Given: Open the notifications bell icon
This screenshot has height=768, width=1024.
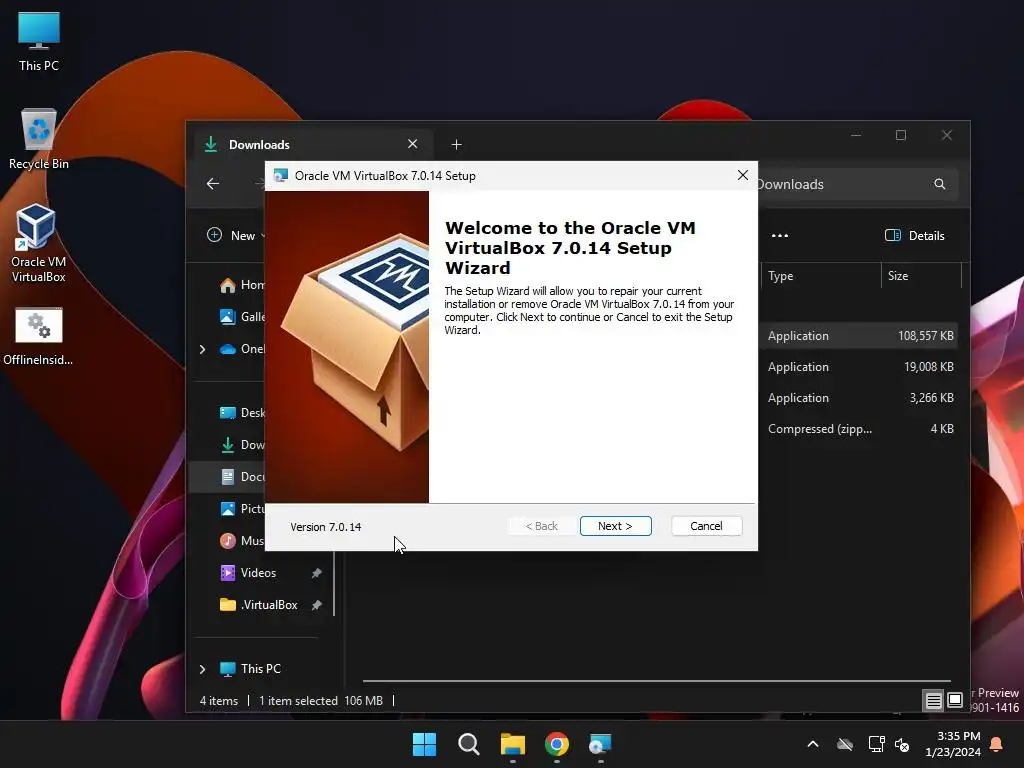Looking at the screenshot, I should pos(997,744).
